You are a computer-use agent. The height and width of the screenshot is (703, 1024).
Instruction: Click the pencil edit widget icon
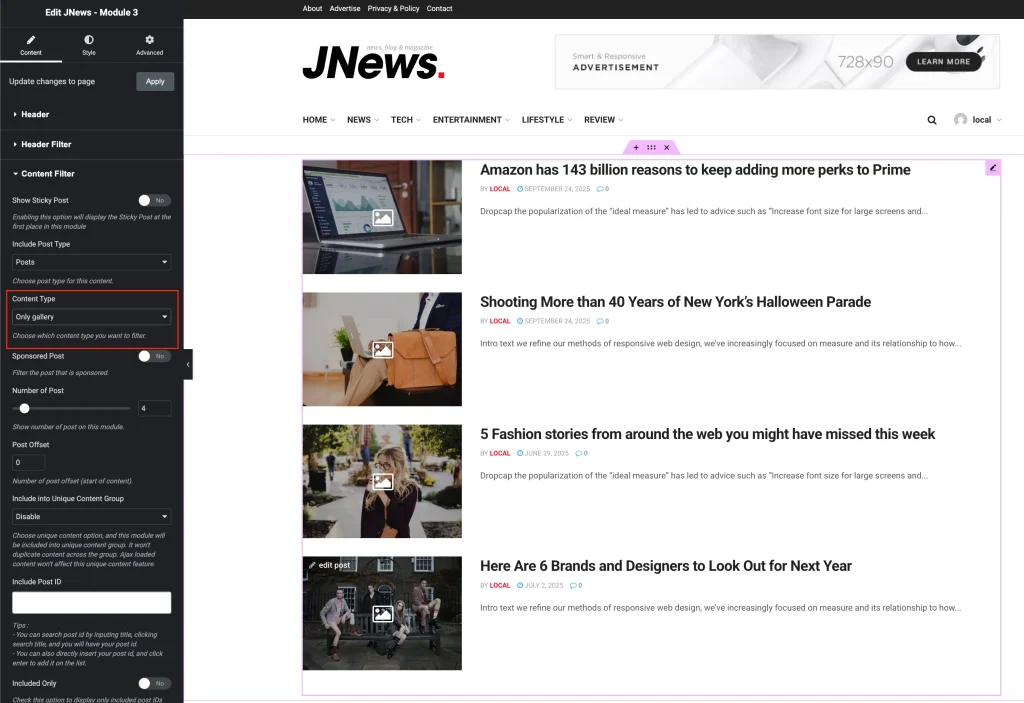(x=992, y=168)
